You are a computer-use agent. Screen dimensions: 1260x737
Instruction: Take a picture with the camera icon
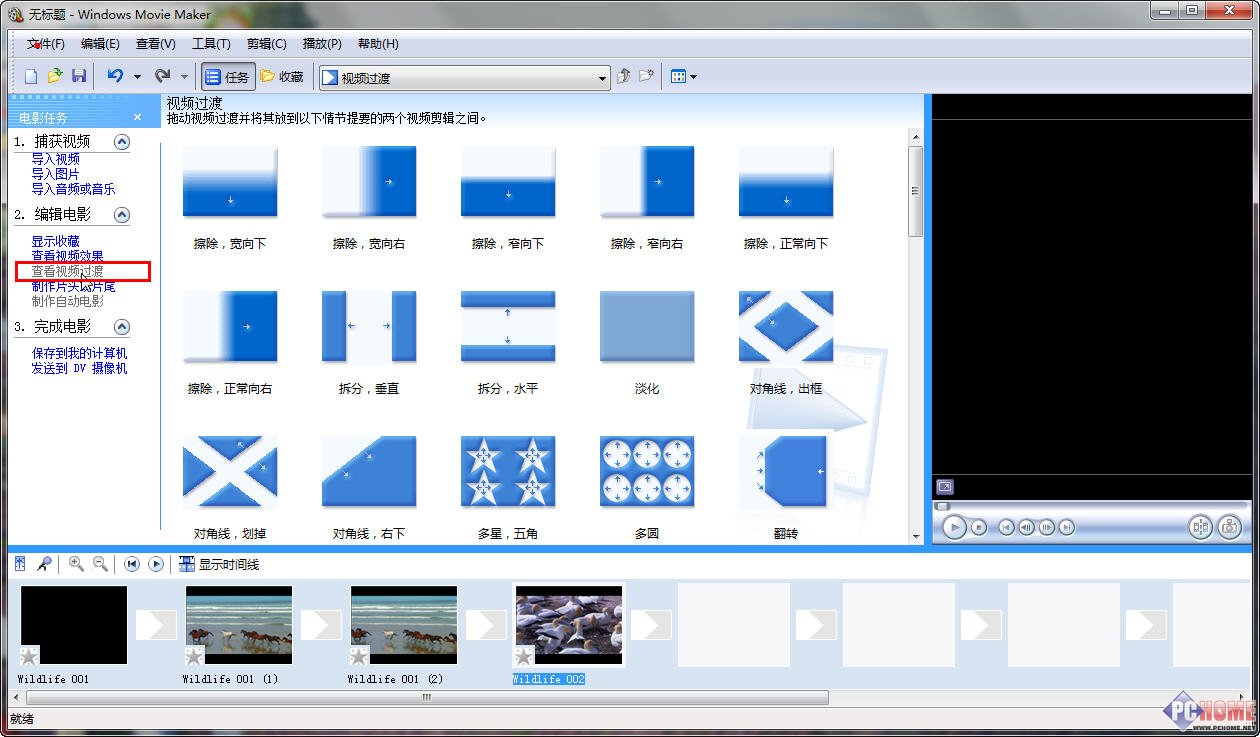[1231, 526]
